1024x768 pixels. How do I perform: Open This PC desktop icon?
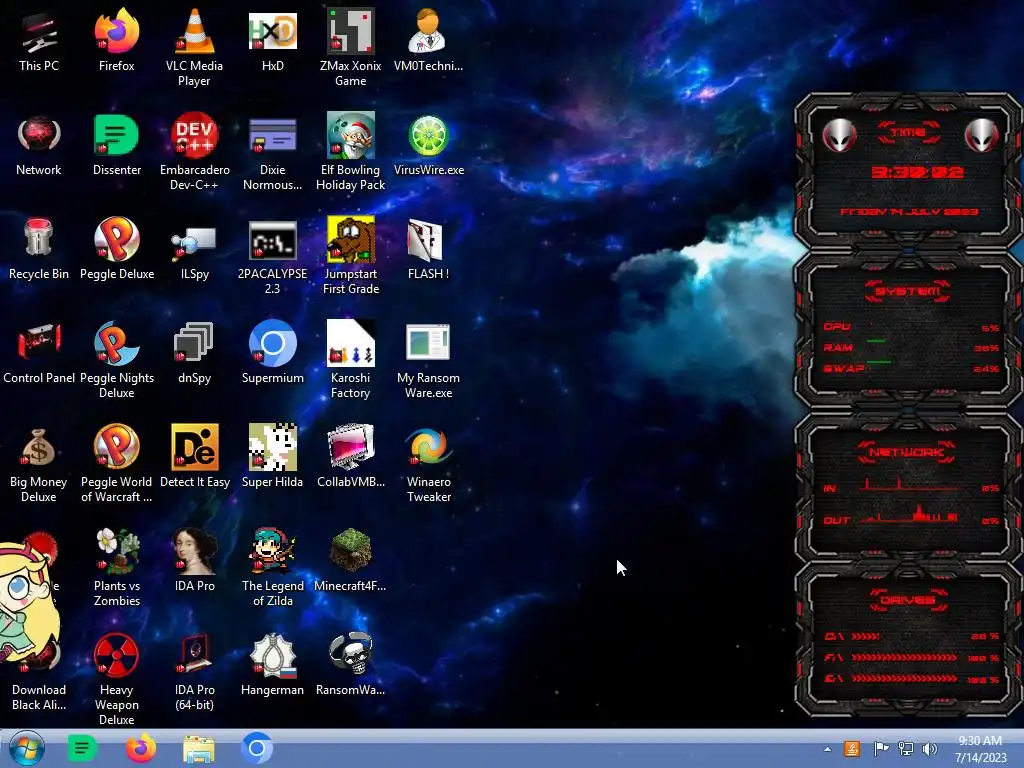tap(39, 40)
